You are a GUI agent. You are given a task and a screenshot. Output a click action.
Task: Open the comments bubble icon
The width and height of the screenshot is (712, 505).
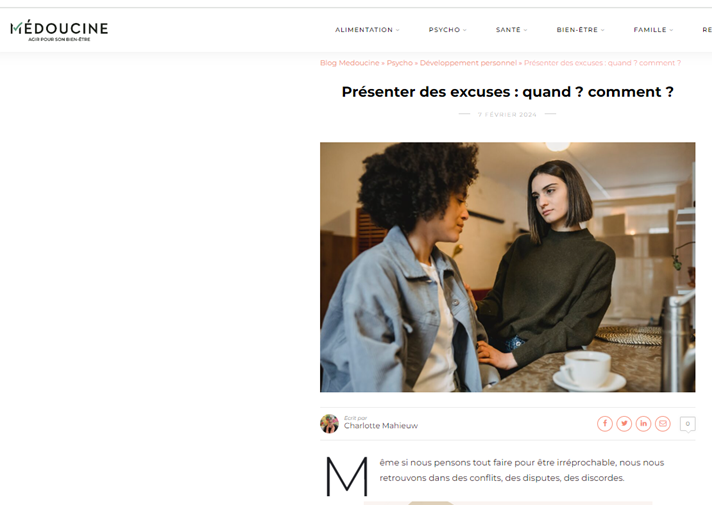[x=687, y=424]
